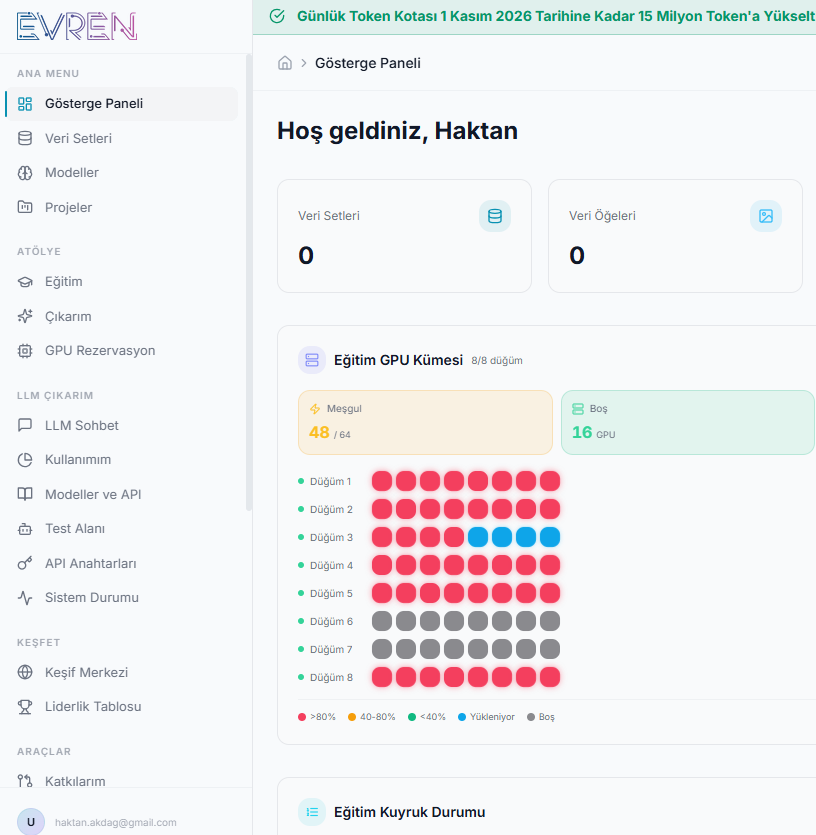Viewport: 816px width, 835px height.
Task: Click the LLM Sohbet chat bubble icon
Action: 25,425
